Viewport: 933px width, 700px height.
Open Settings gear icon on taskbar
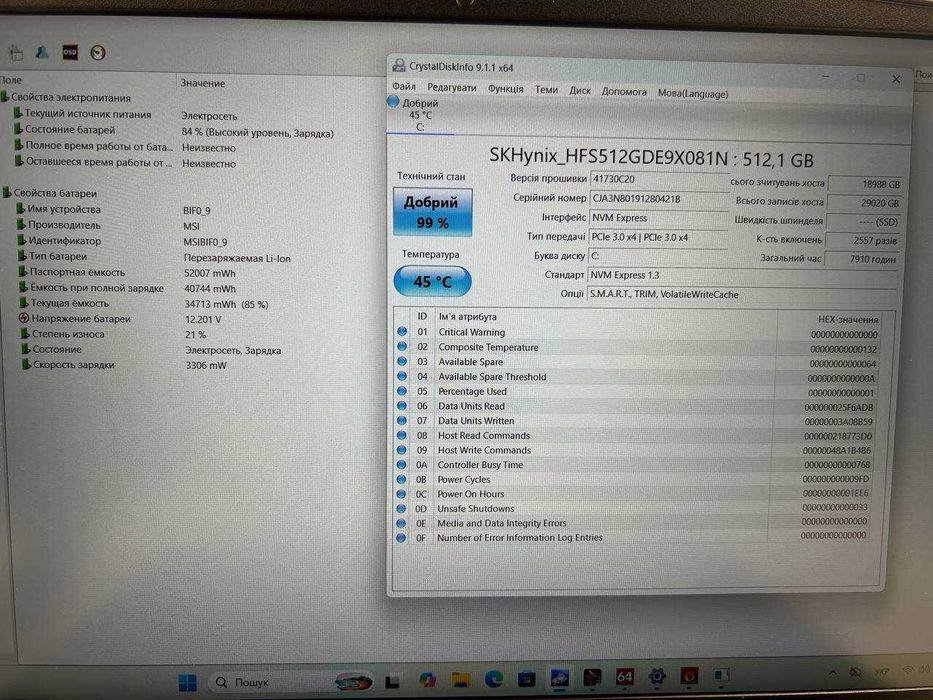pos(657,676)
